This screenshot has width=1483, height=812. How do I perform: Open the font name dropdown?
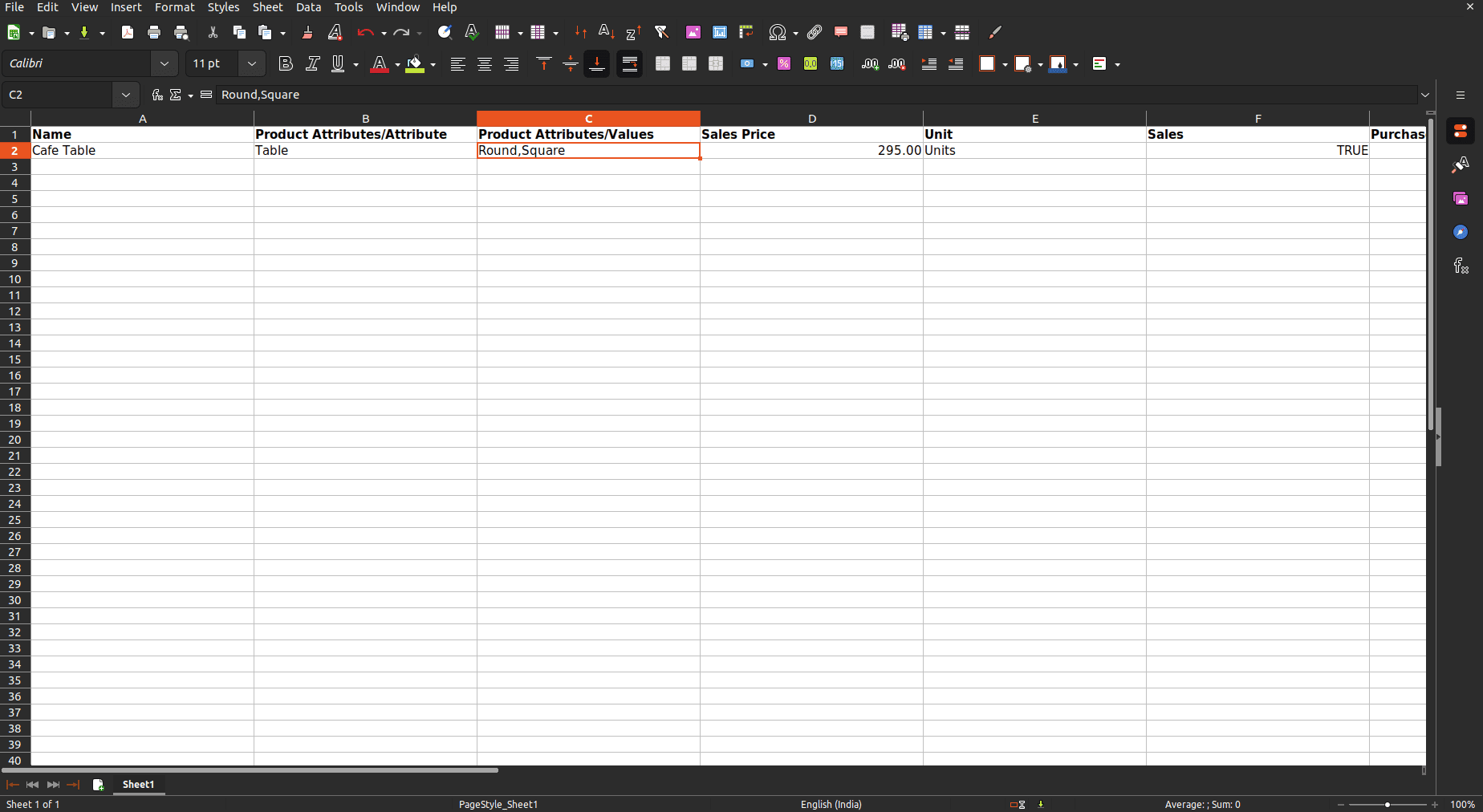(x=164, y=63)
